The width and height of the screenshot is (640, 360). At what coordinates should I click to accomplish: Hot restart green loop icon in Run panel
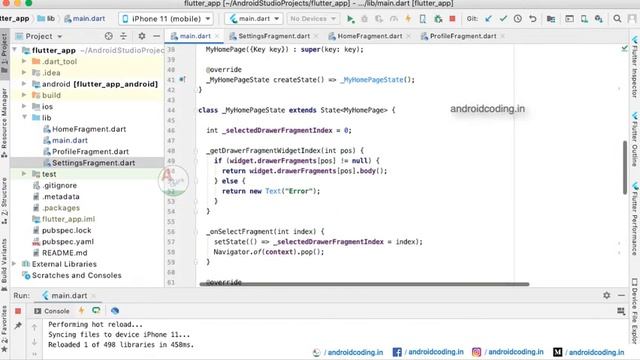click(x=96, y=311)
